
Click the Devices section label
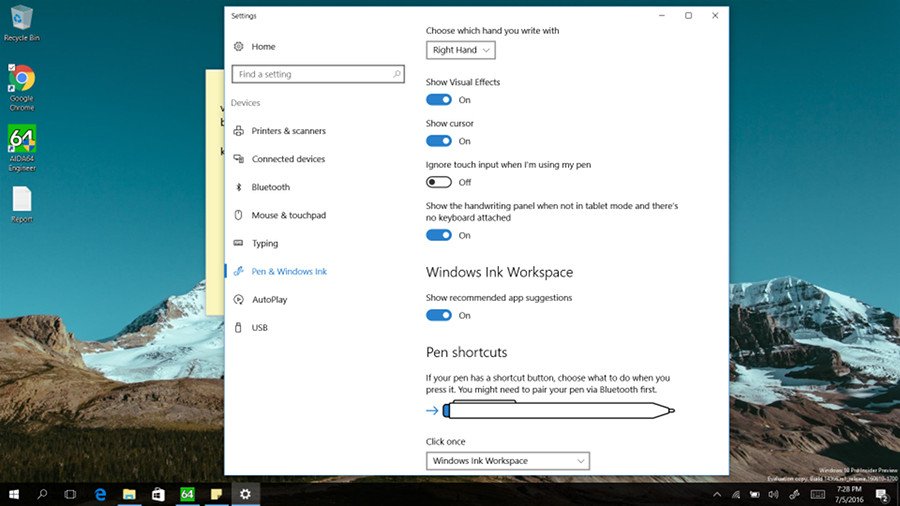245,103
